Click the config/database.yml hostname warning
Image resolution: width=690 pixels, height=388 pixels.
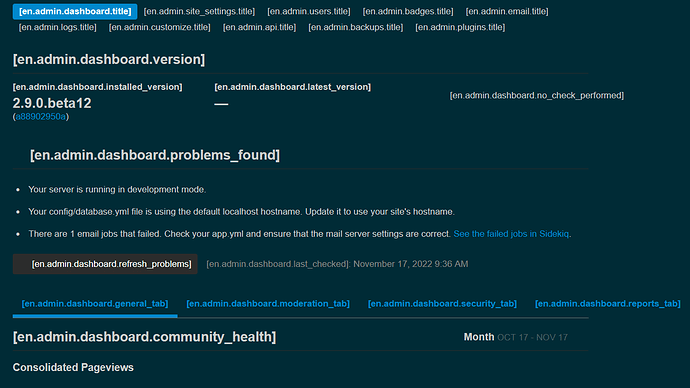pos(241,212)
